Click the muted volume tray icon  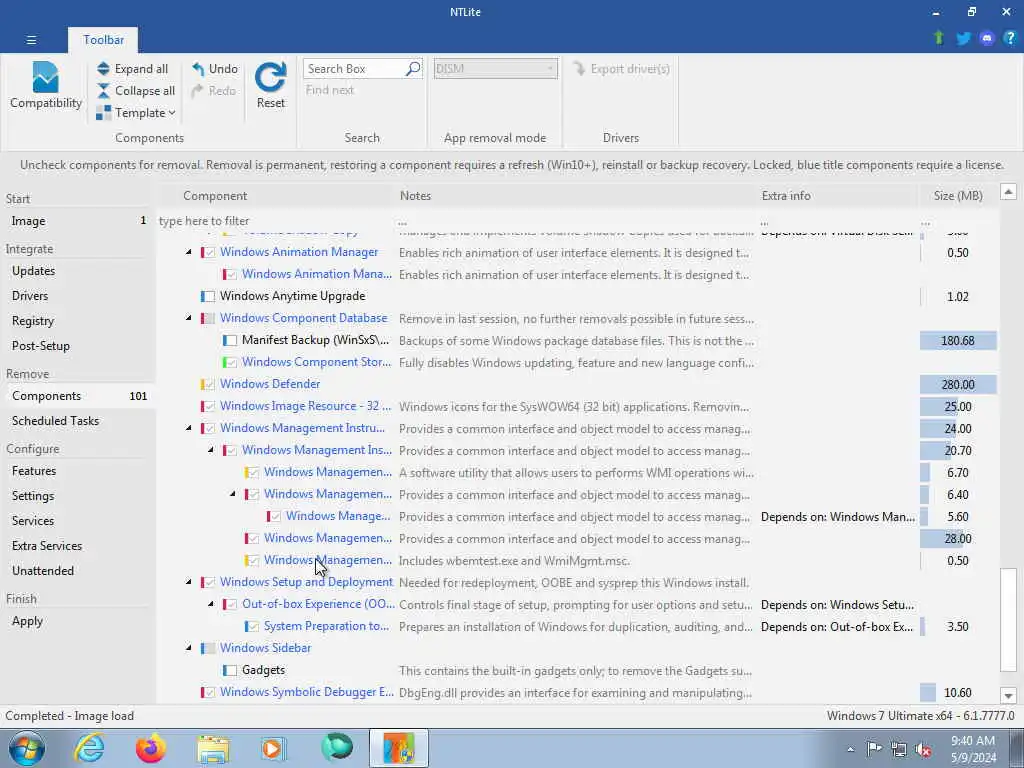point(923,749)
